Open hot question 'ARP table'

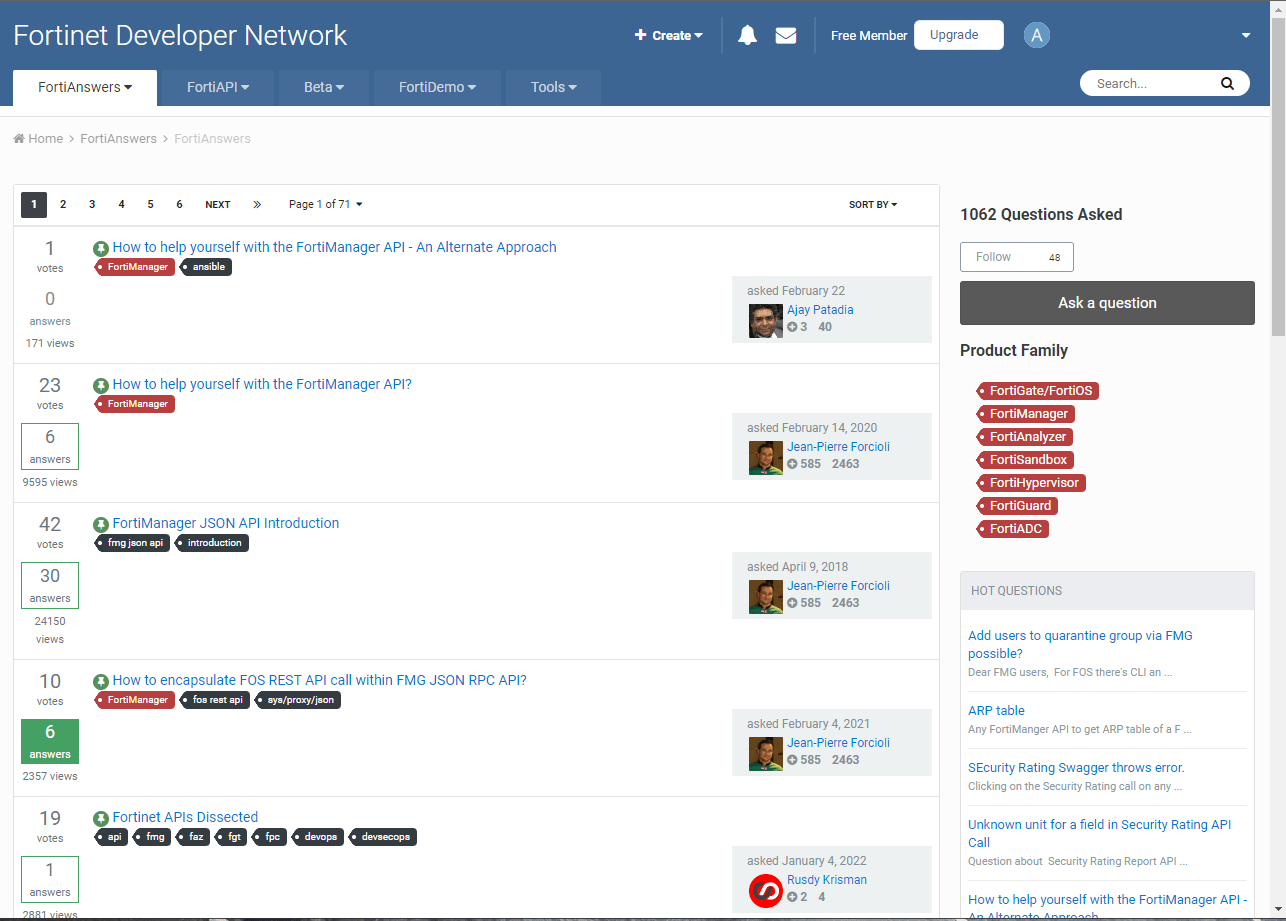click(x=996, y=711)
